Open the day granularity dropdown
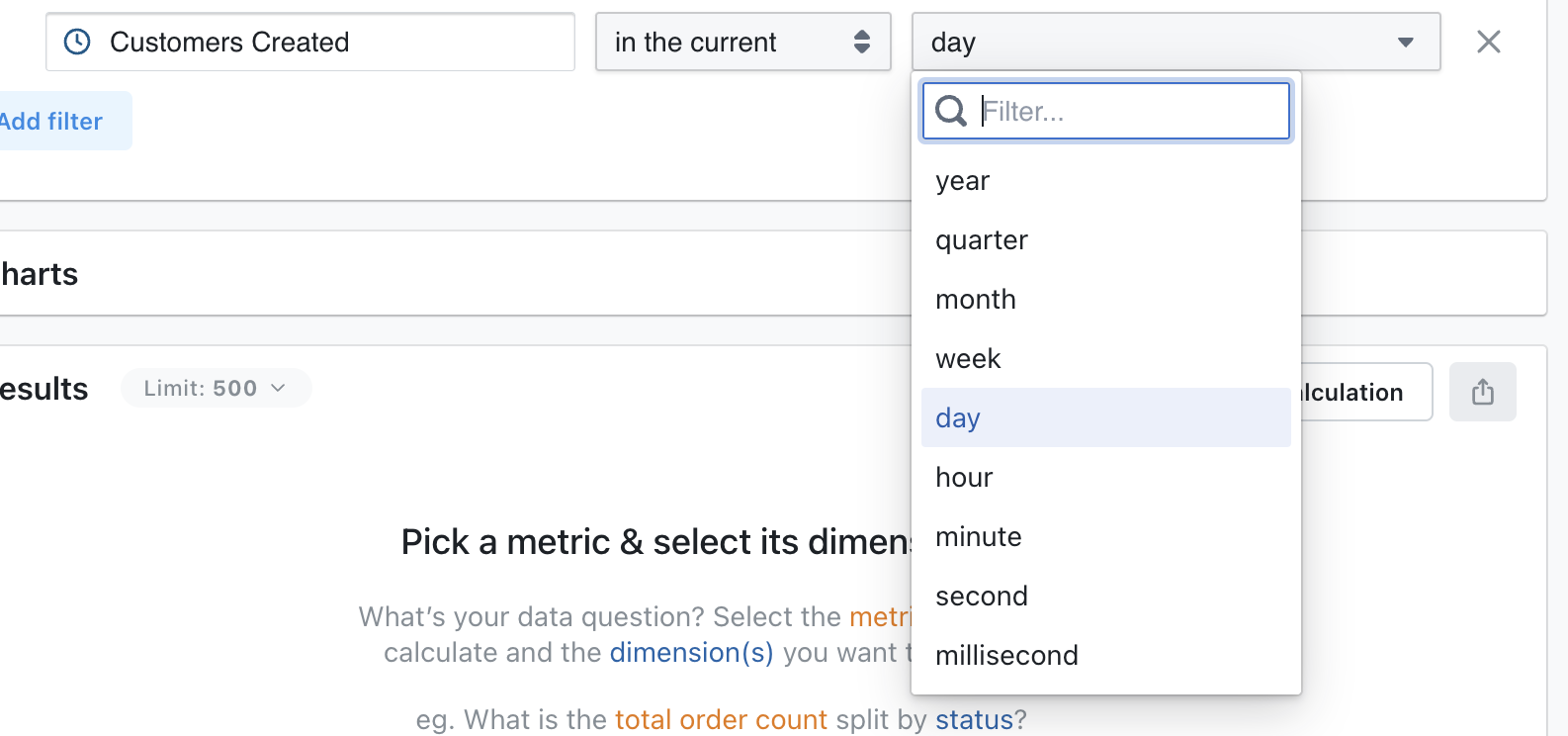Screen dimensions: 1568x736 click(1176, 42)
